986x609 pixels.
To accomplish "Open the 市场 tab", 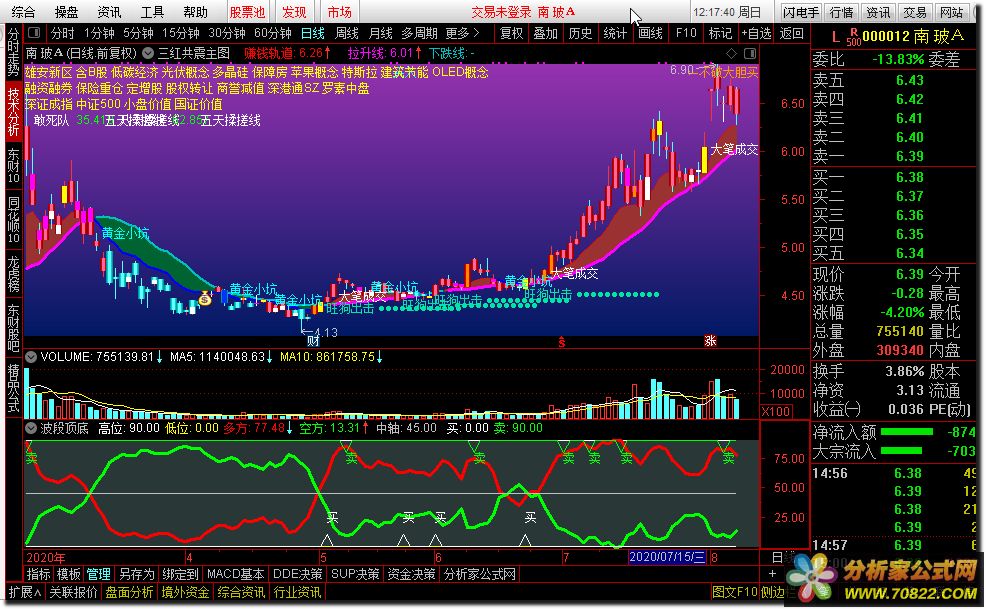I will click(x=340, y=12).
